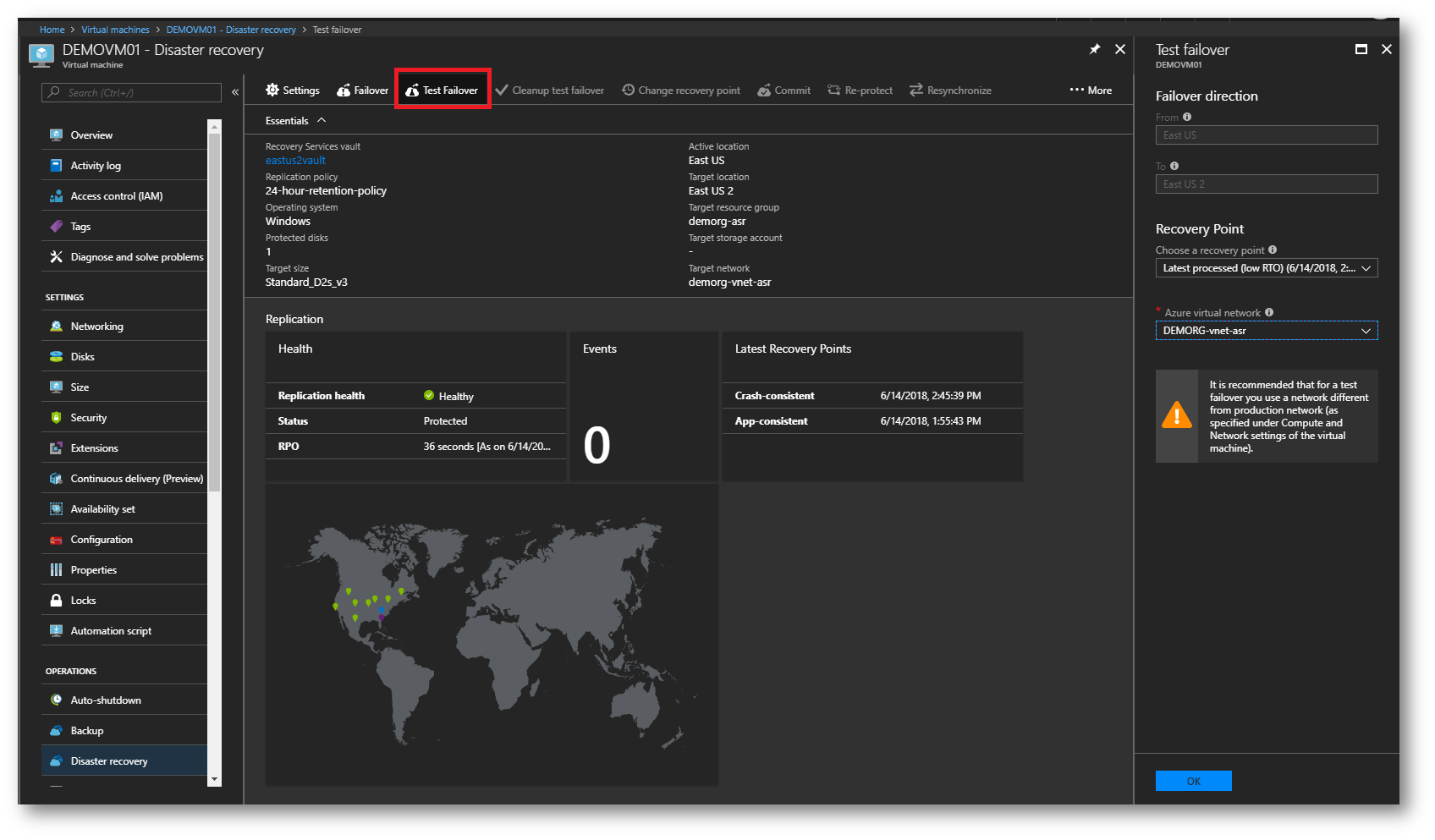Click Resynchronize toolbar item
Screen dimensions: 1435x840
[x=950, y=90]
